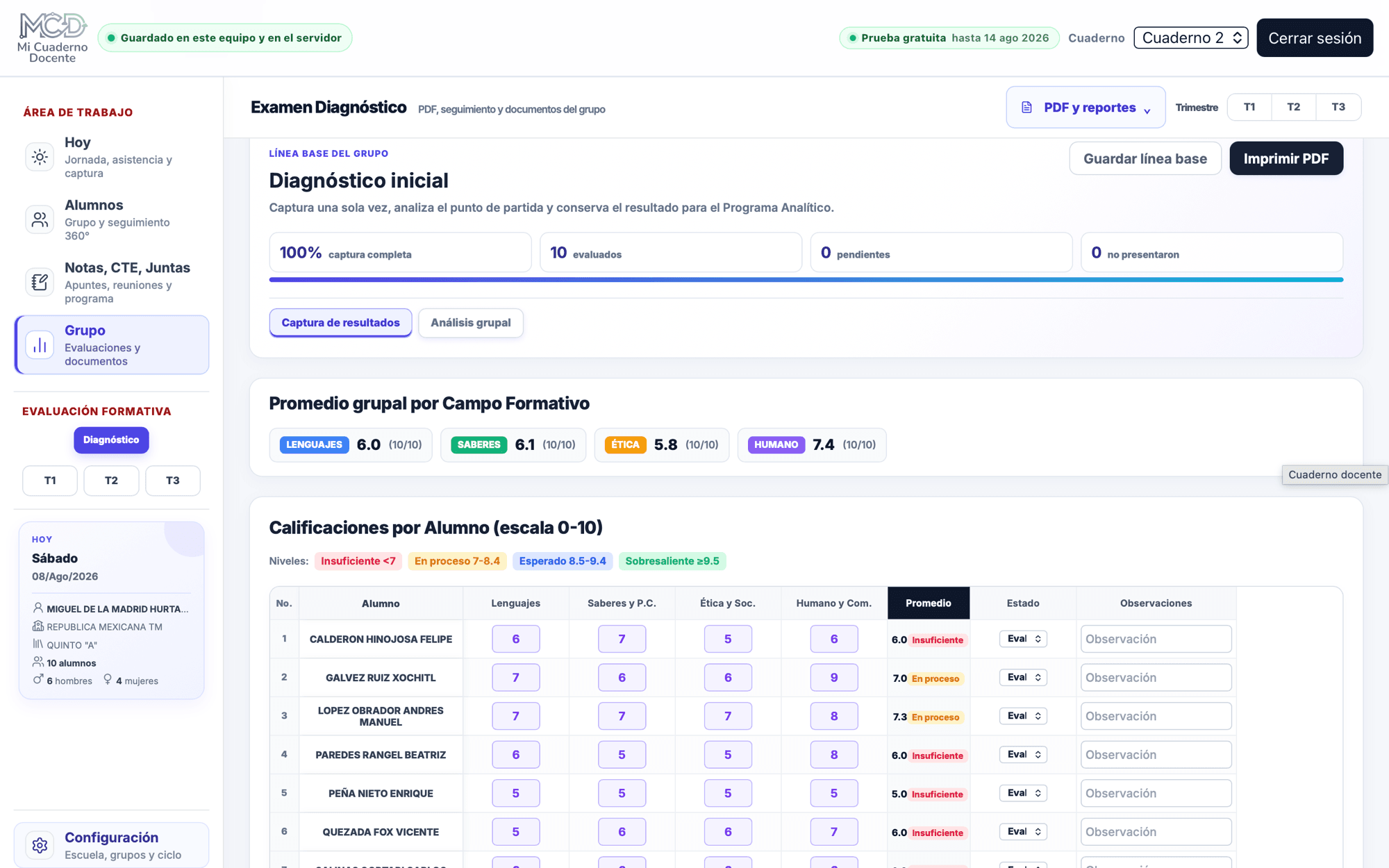
Task: Click the PDF document icon
Action: (x=1026, y=108)
